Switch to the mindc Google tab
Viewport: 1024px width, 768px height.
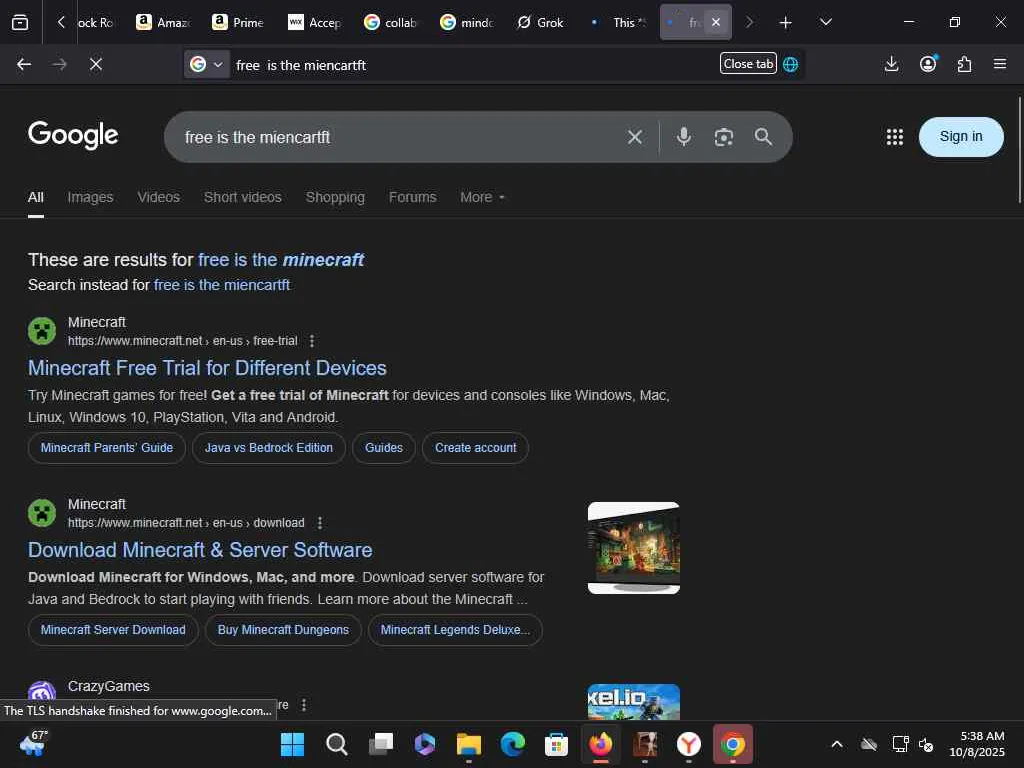point(466,22)
